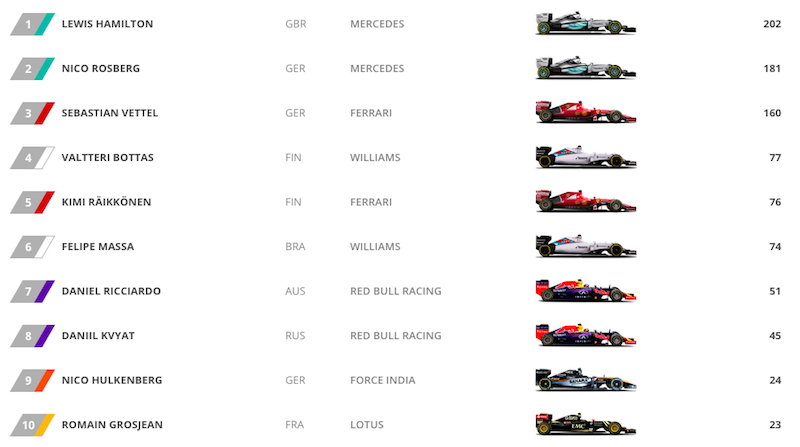Image resolution: width=800 pixels, height=447 pixels.
Task: Click the position 1 badge
Action: tap(32, 24)
